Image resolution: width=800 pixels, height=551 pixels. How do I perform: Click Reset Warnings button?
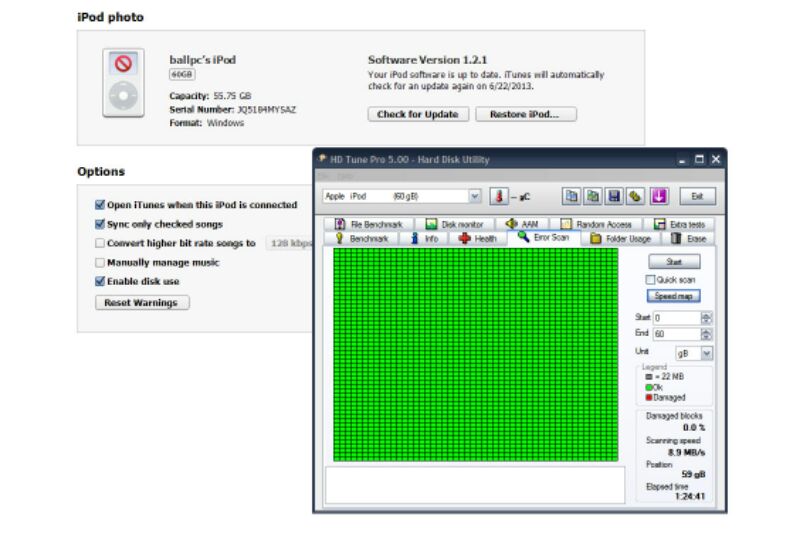coord(142,303)
